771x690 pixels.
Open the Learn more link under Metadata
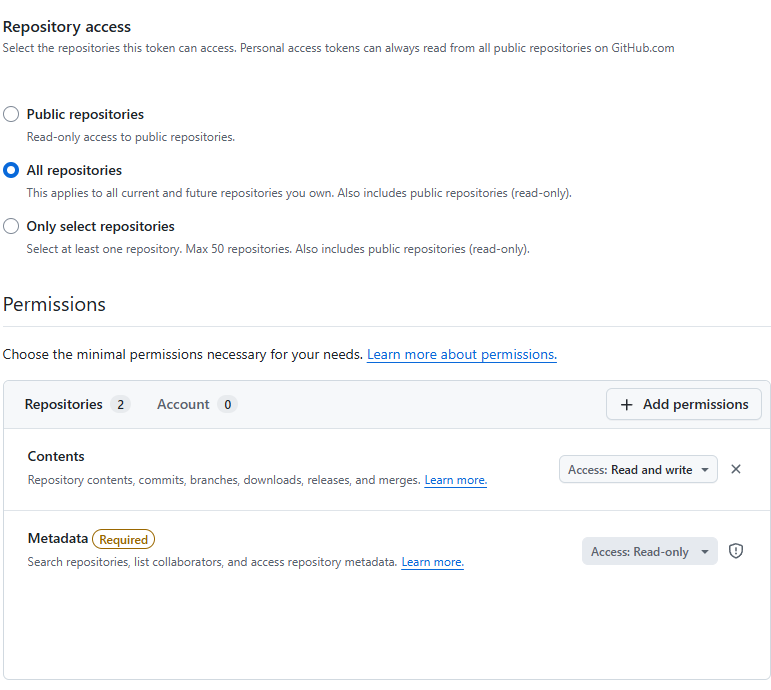(432, 562)
